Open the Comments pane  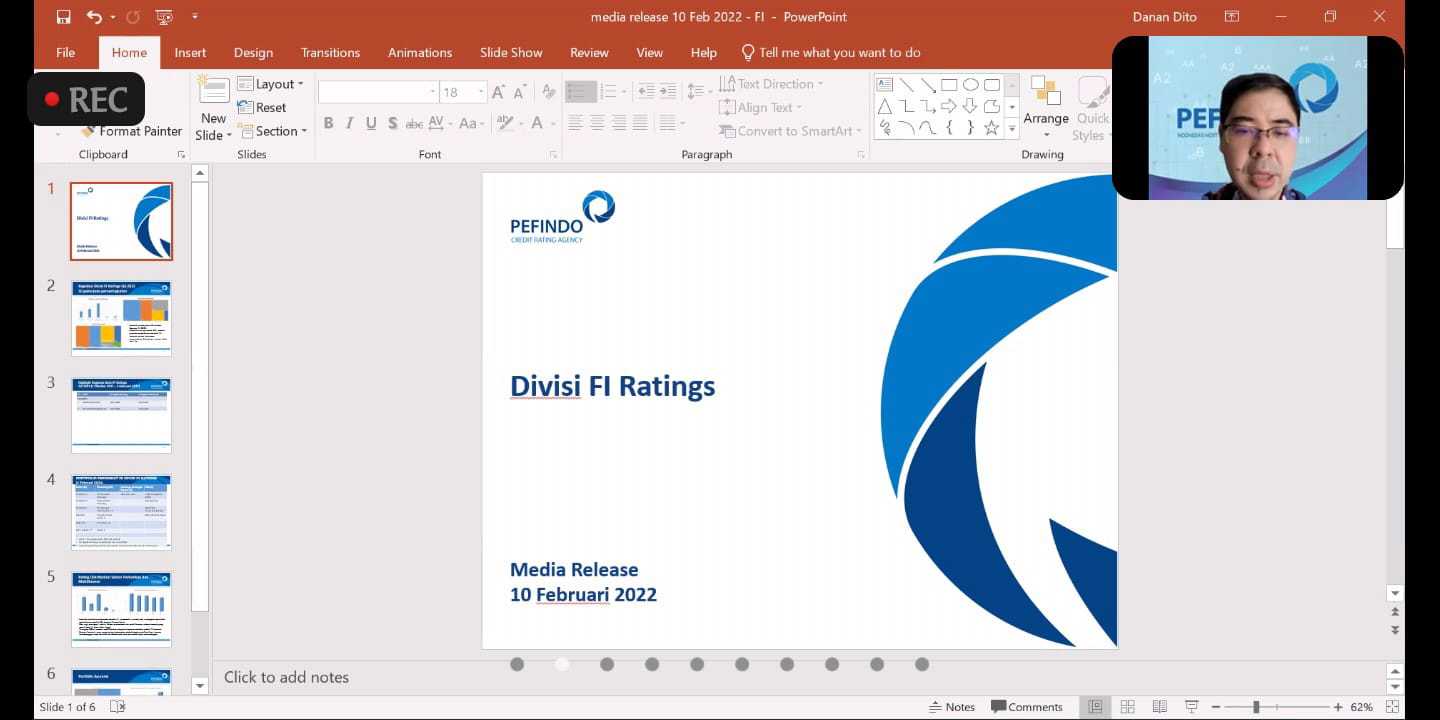(x=1027, y=707)
